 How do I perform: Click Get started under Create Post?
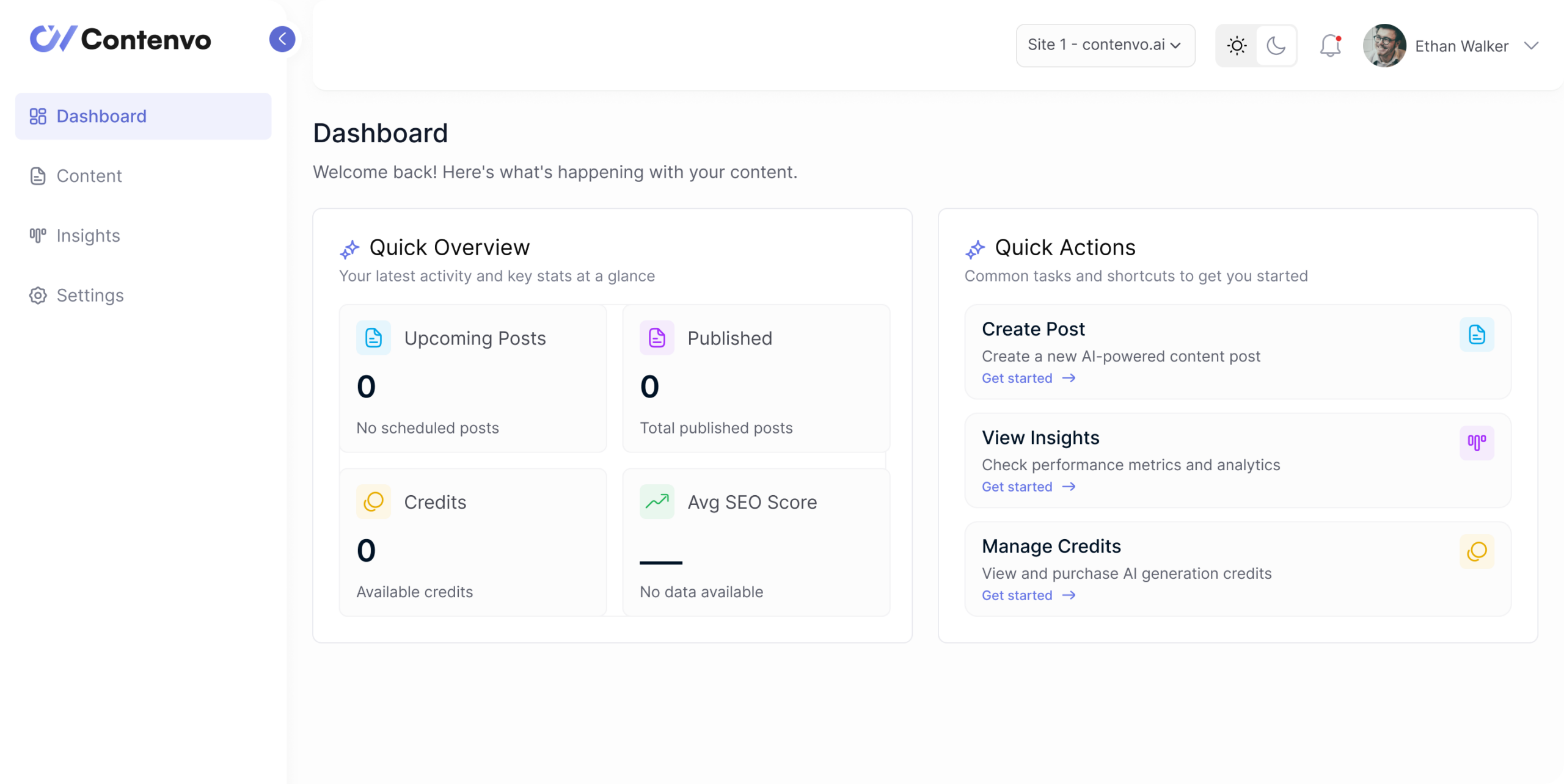(1017, 378)
